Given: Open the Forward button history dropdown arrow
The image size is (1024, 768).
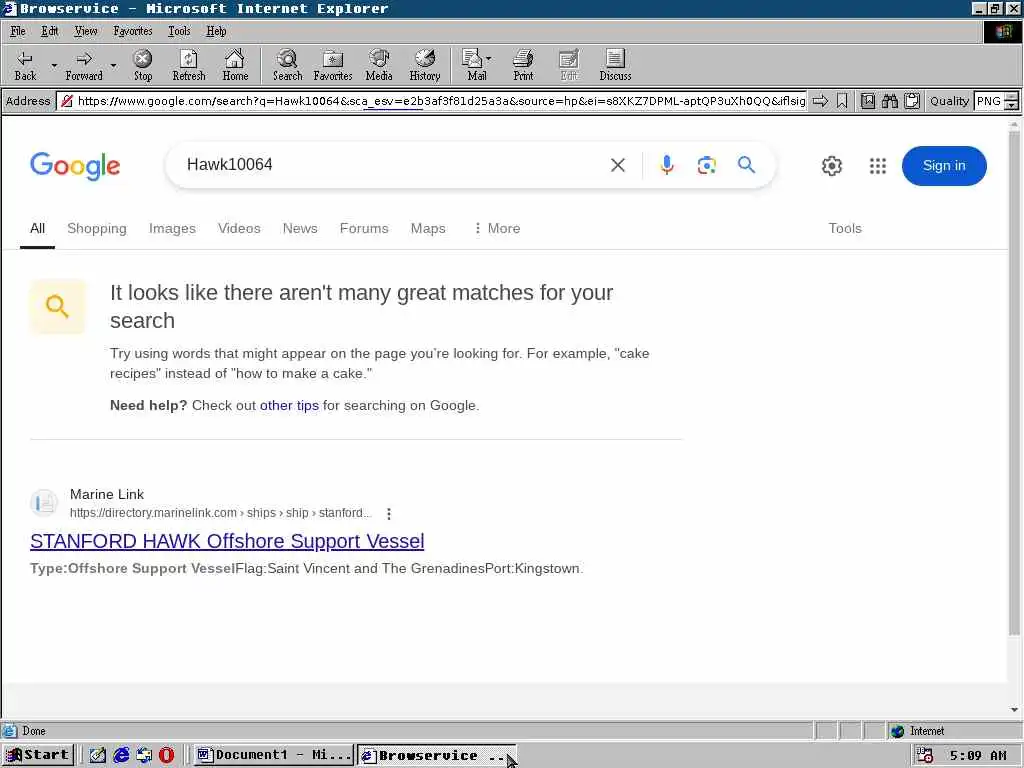Looking at the screenshot, I should click(114, 65).
